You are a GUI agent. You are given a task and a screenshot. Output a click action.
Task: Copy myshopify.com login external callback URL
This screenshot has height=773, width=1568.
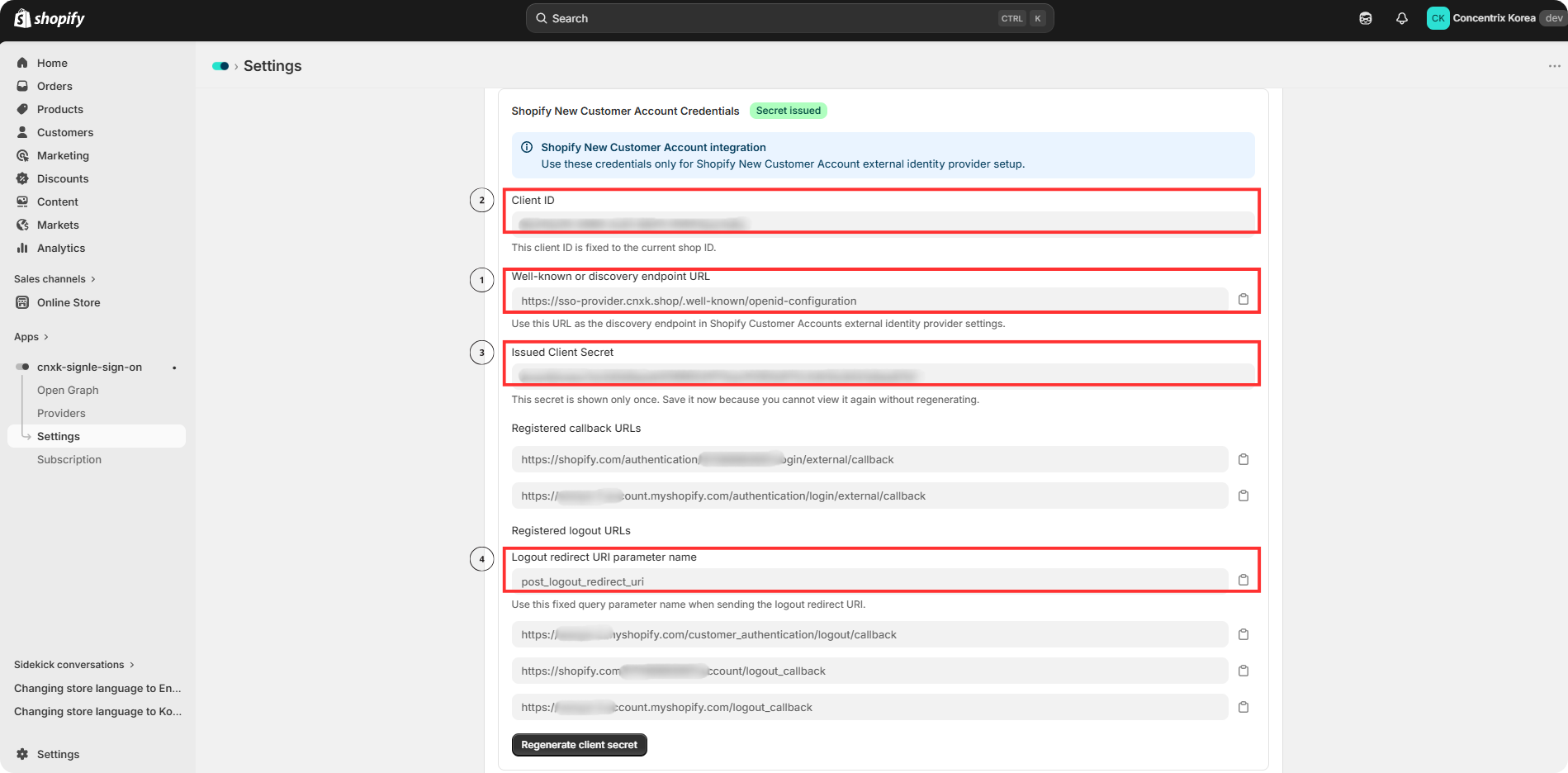tap(1244, 496)
